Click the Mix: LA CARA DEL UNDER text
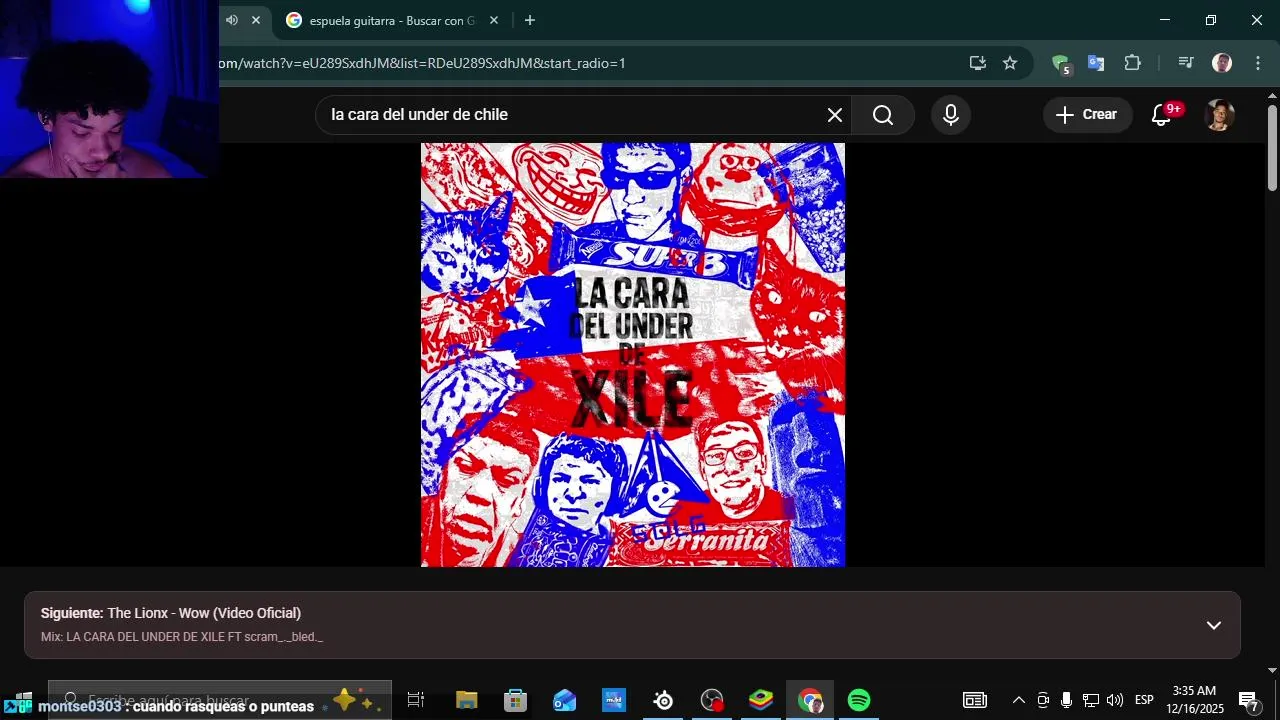1280x720 pixels. 182,637
